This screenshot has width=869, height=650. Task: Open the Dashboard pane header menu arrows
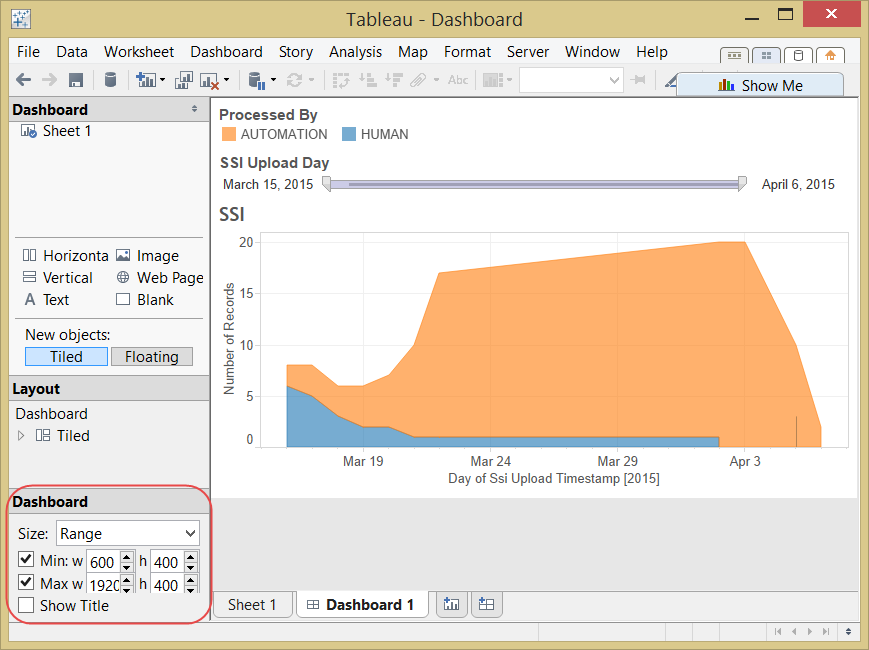[195, 109]
